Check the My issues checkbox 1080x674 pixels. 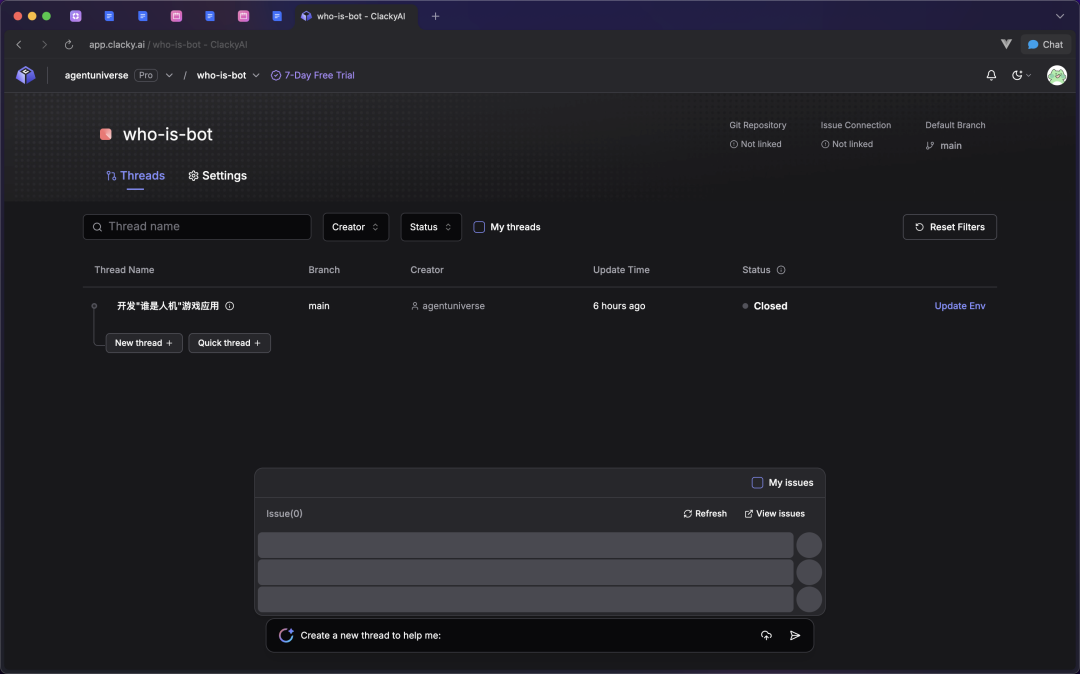pyautogui.click(x=757, y=483)
